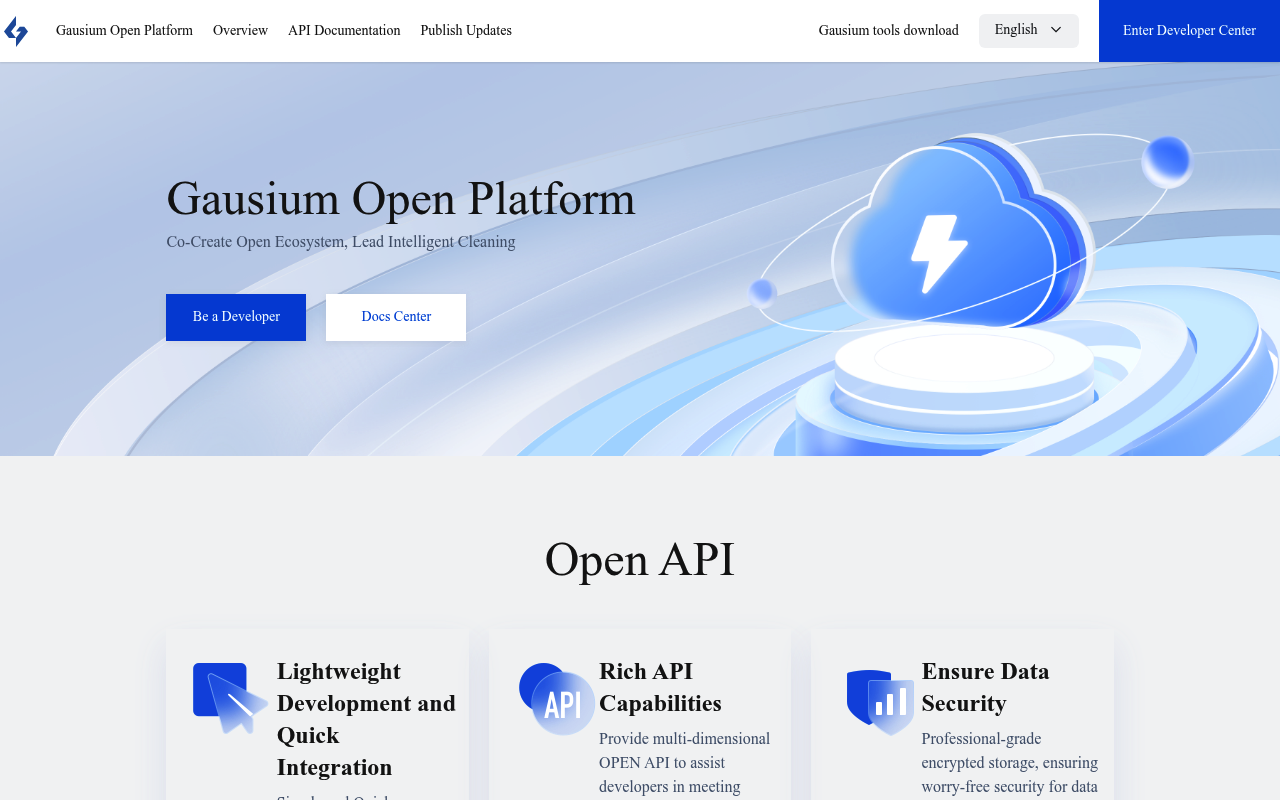Click the 'Gausium Open Platform' hero title
Image resolution: width=1280 pixels, height=800 pixels.
401,198
